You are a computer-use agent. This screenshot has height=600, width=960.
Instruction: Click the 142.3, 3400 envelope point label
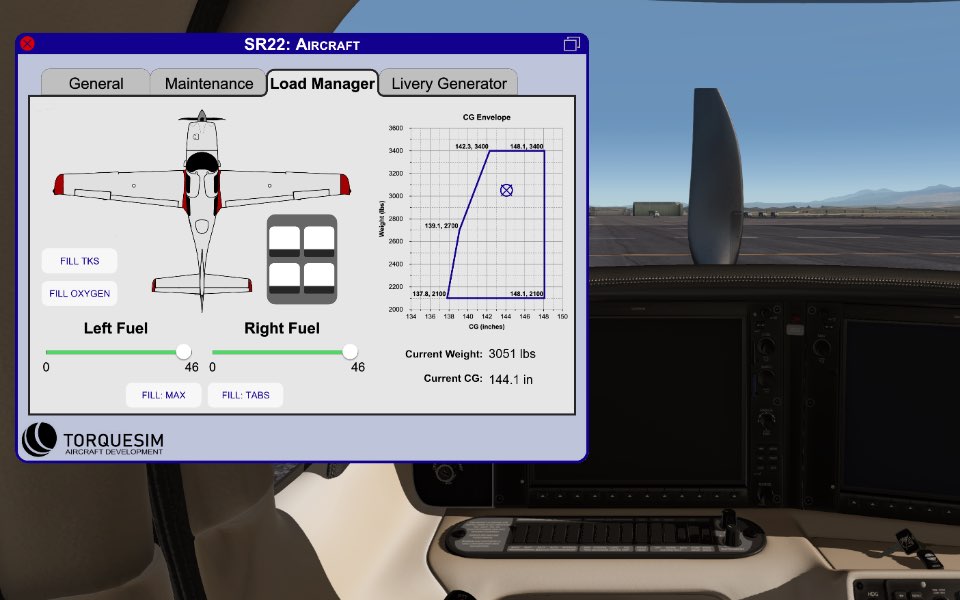click(471, 146)
